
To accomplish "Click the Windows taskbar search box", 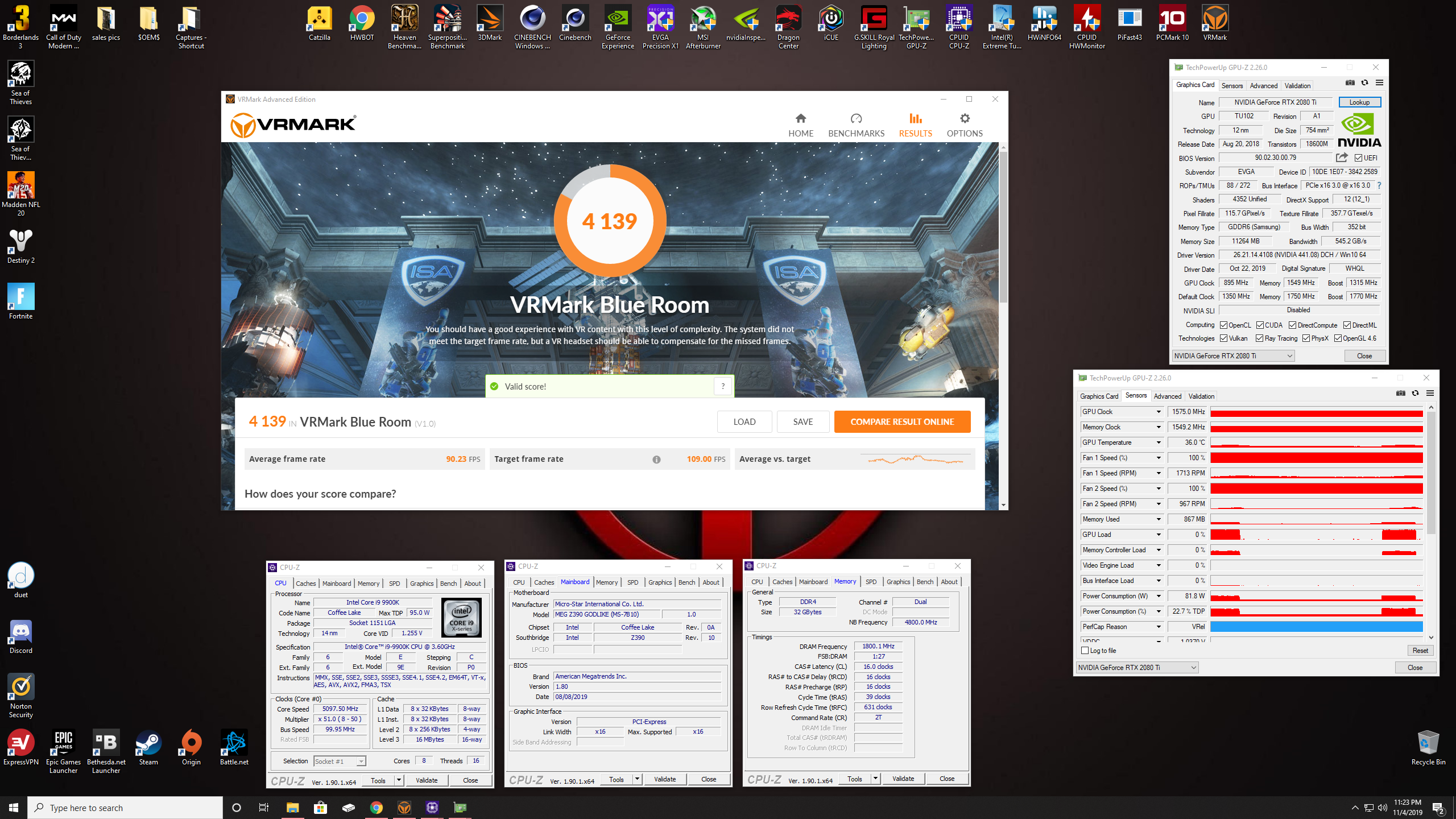I will pos(125,808).
